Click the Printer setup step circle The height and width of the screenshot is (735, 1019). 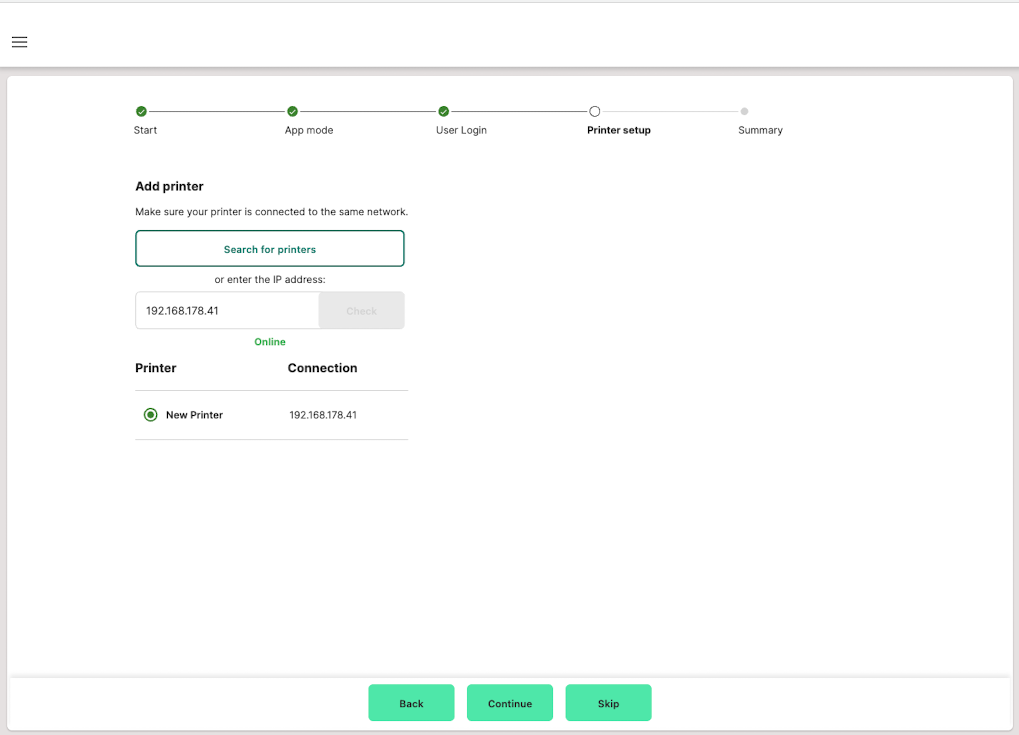coord(594,111)
